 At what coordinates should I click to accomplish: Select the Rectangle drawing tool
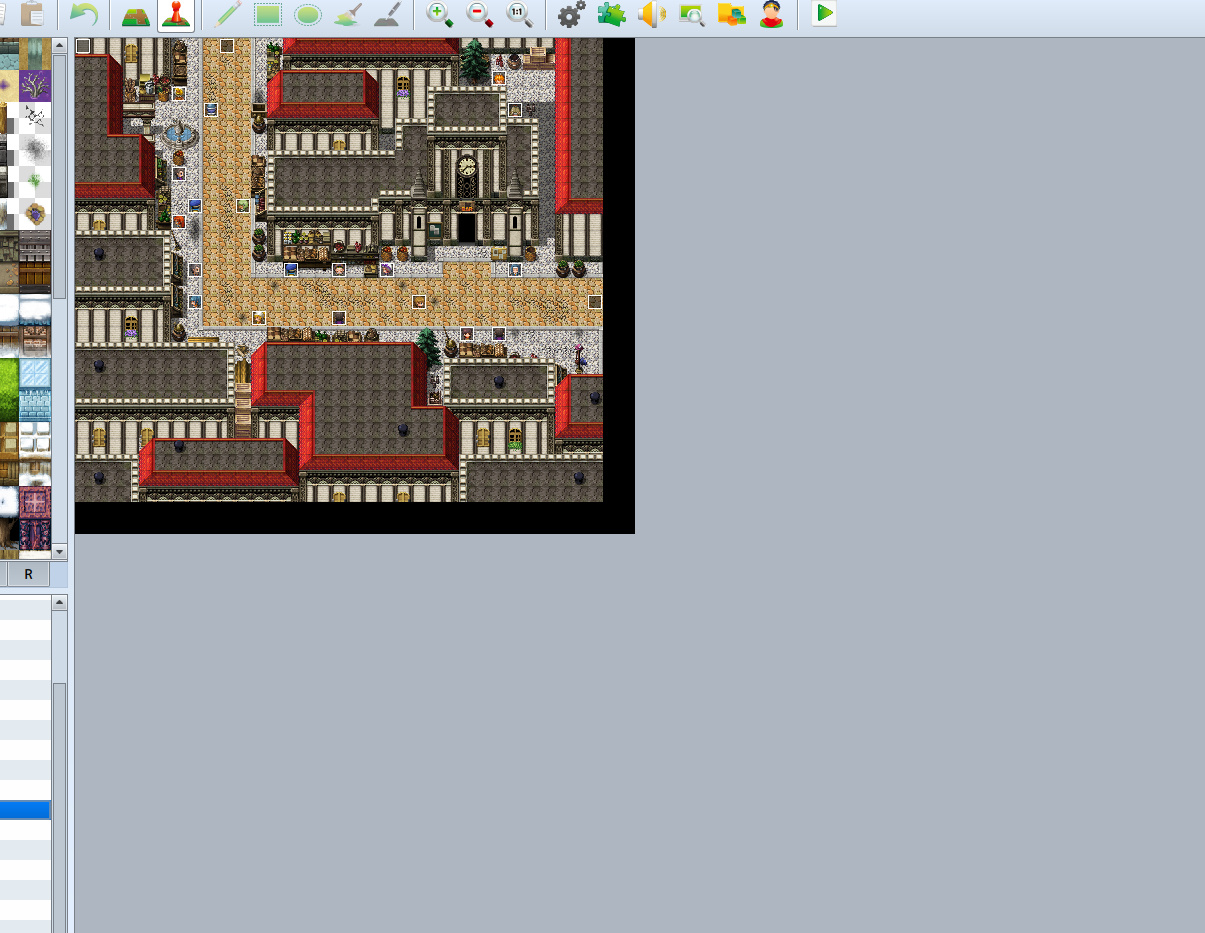pyautogui.click(x=267, y=14)
